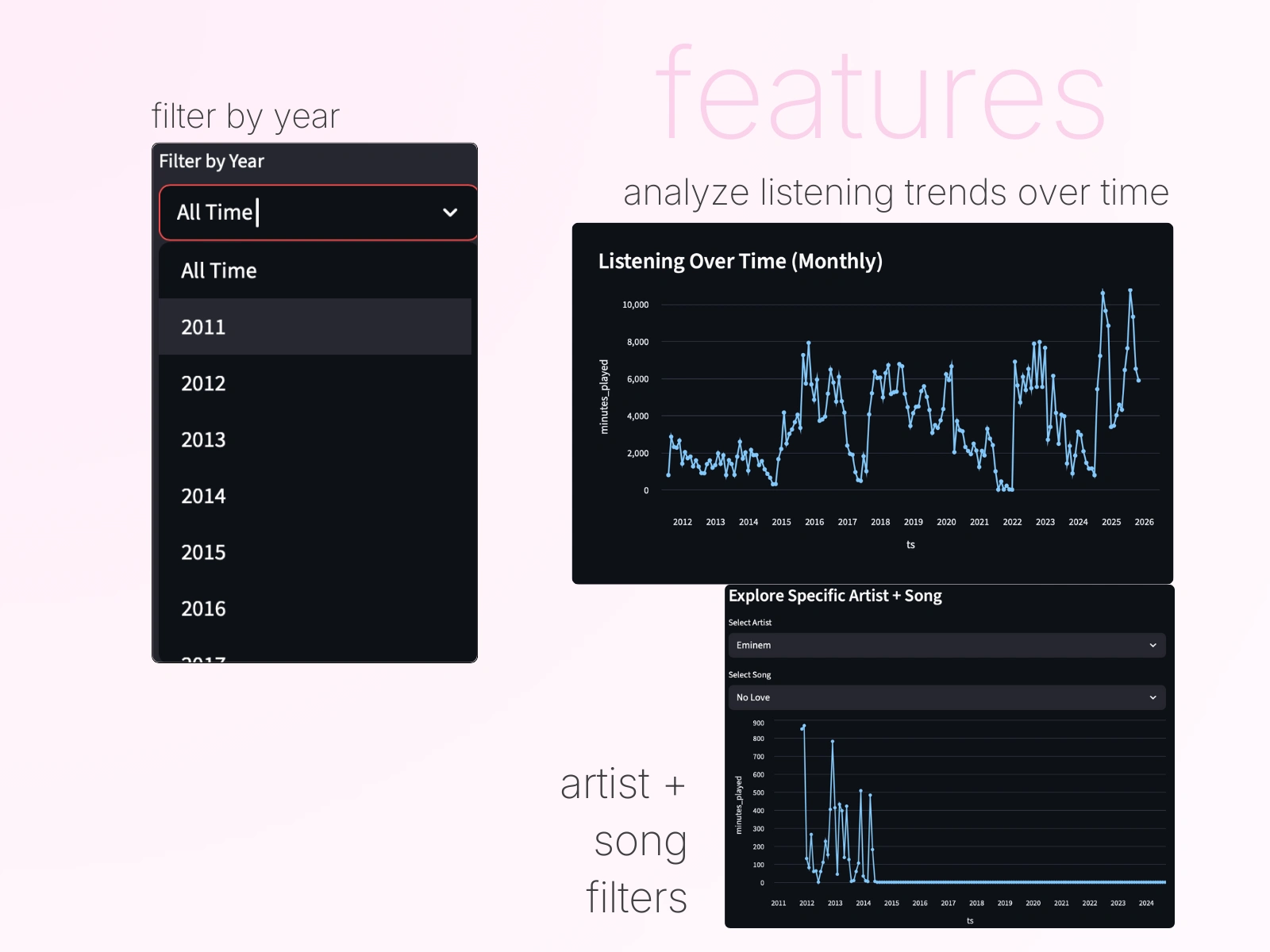This screenshot has height=952, width=1270.
Task: Click the peak data point near 2025
Action: point(1103,292)
